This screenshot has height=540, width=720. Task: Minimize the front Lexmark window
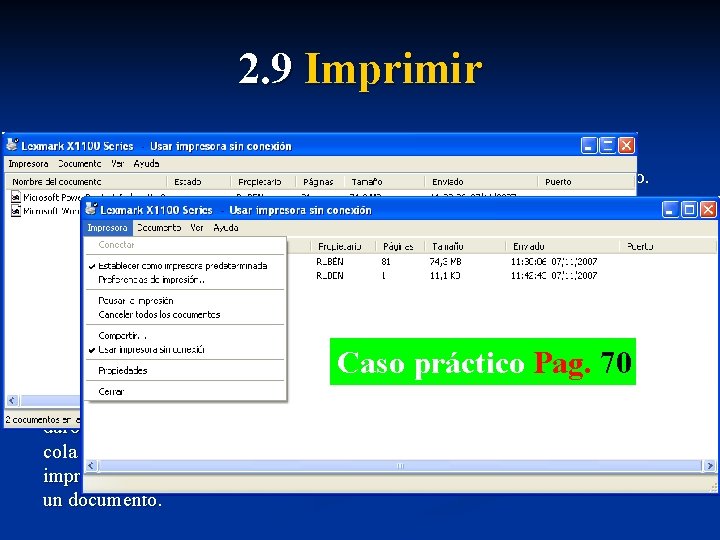pos(670,210)
